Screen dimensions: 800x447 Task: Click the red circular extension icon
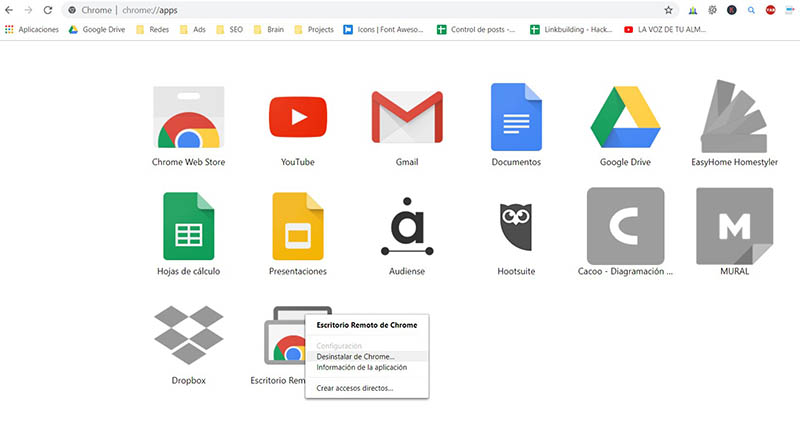click(x=770, y=10)
